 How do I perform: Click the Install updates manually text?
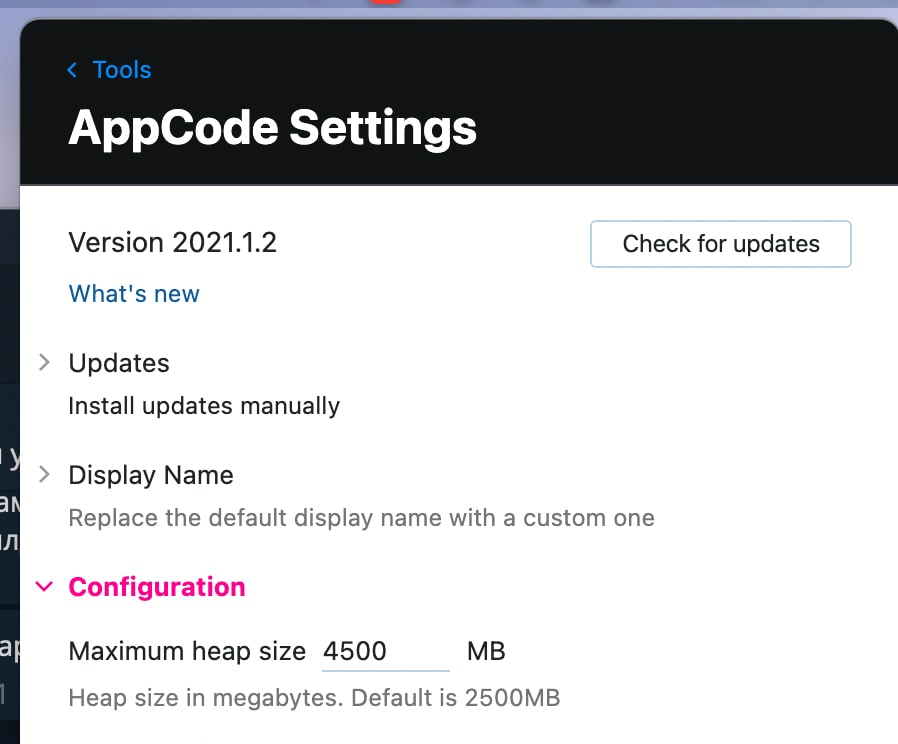(x=204, y=406)
